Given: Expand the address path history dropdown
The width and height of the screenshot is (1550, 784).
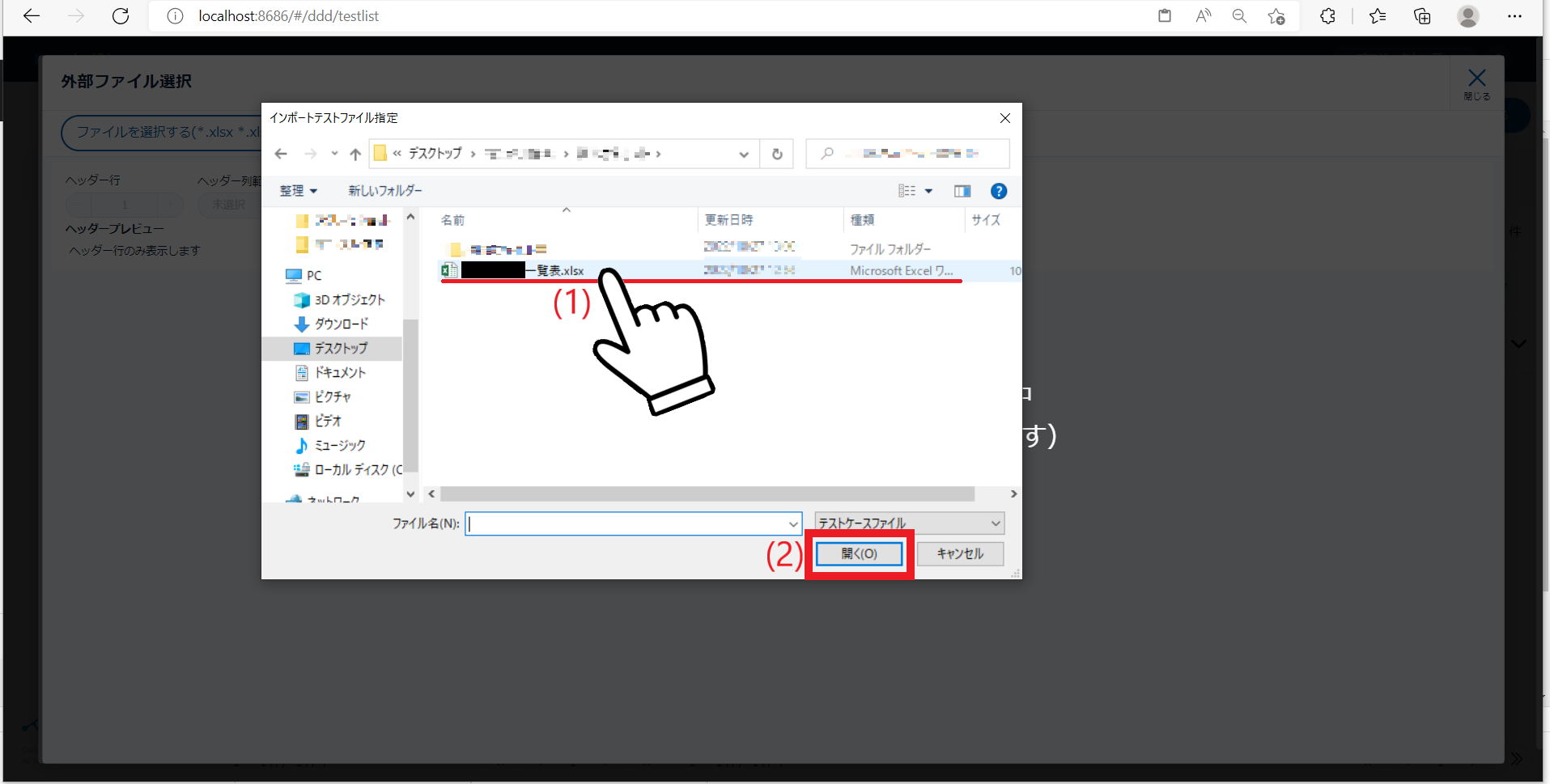Looking at the screenshot, I should point(743,154).
